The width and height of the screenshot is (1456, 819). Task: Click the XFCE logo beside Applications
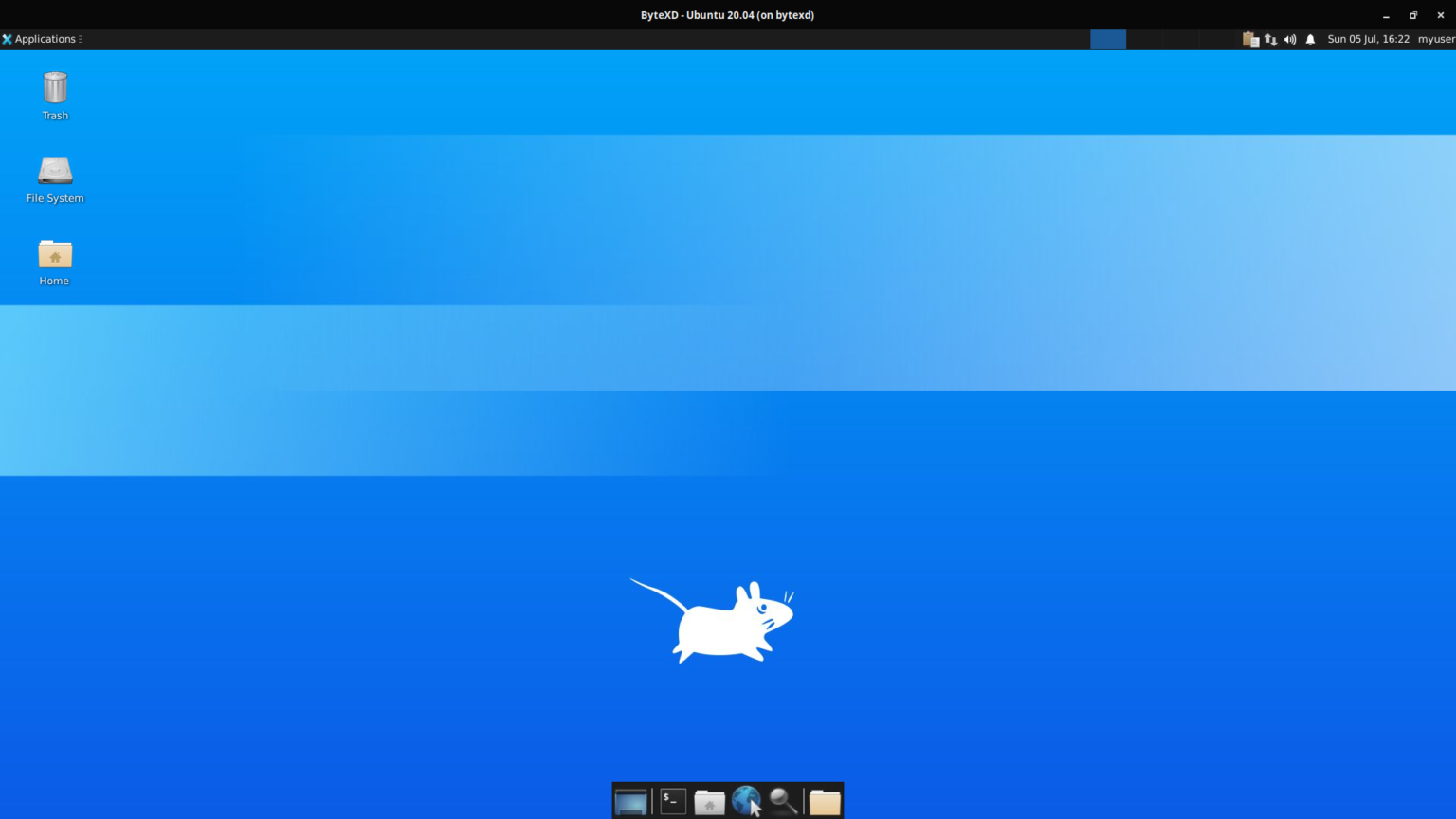tap(8, 39)
